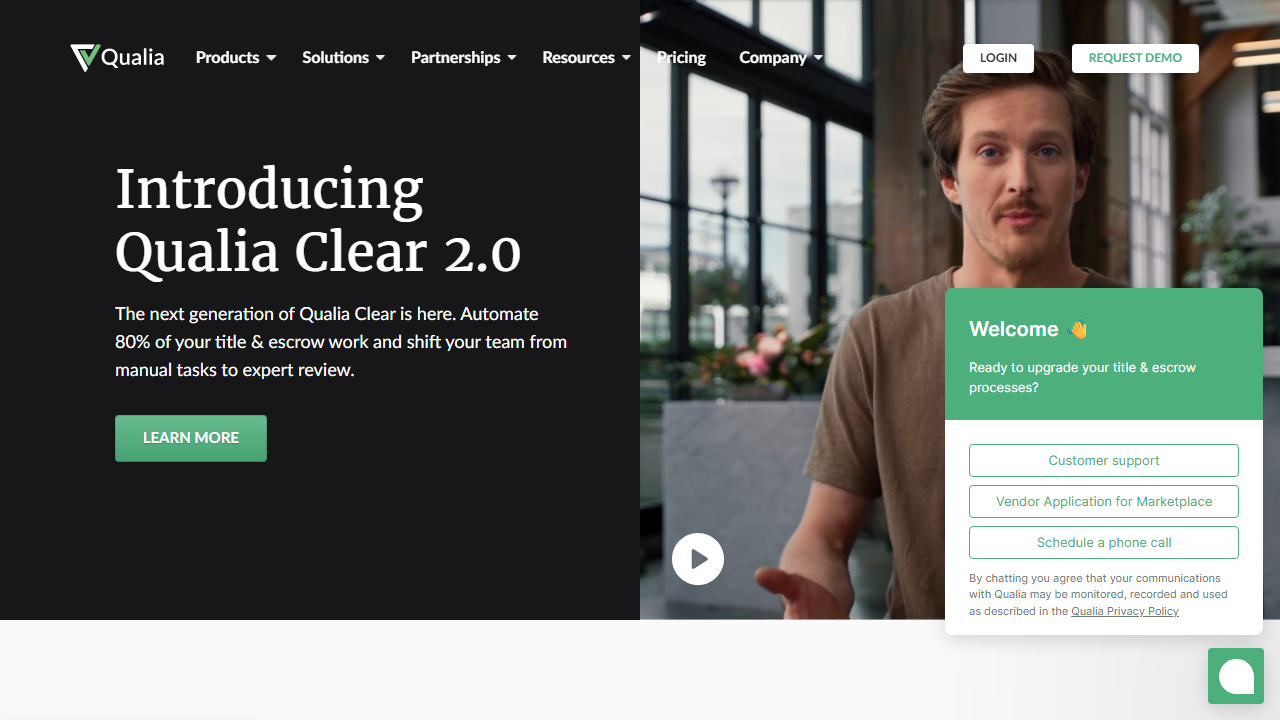Play the hero video
This screenshot has width=1280, height=720.
pos(698,559)
